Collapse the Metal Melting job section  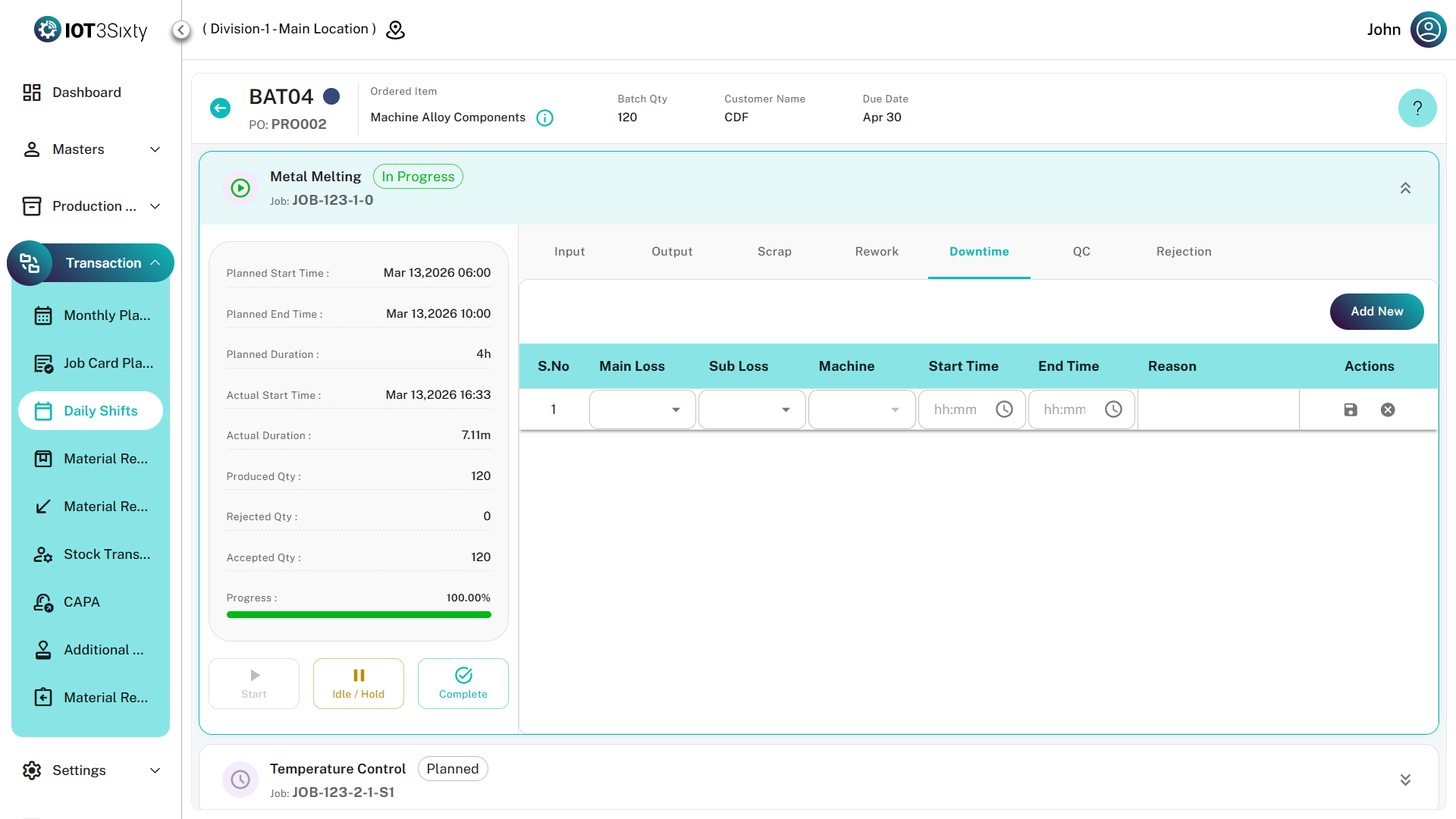1404,188
